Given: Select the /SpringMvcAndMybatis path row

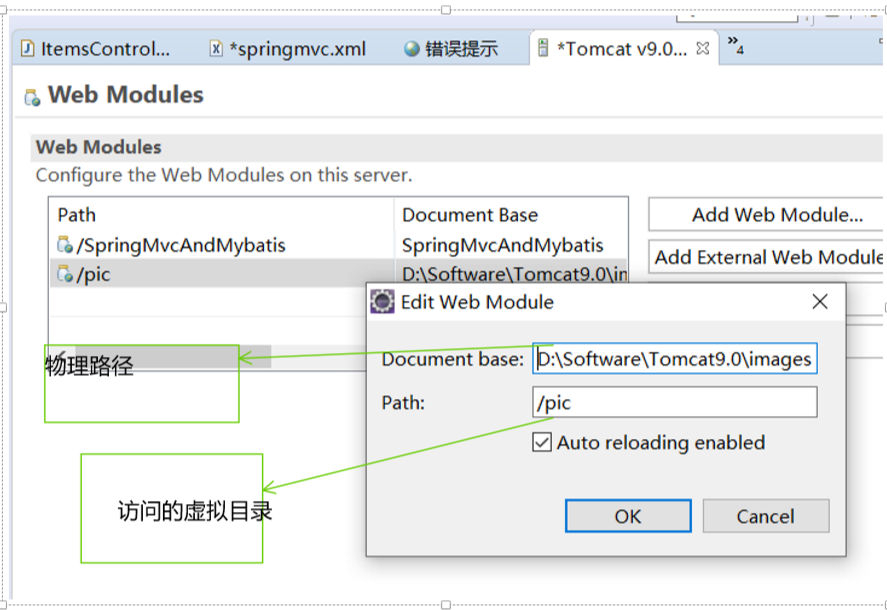Looking at the screenshot, I should click(222, 245).
